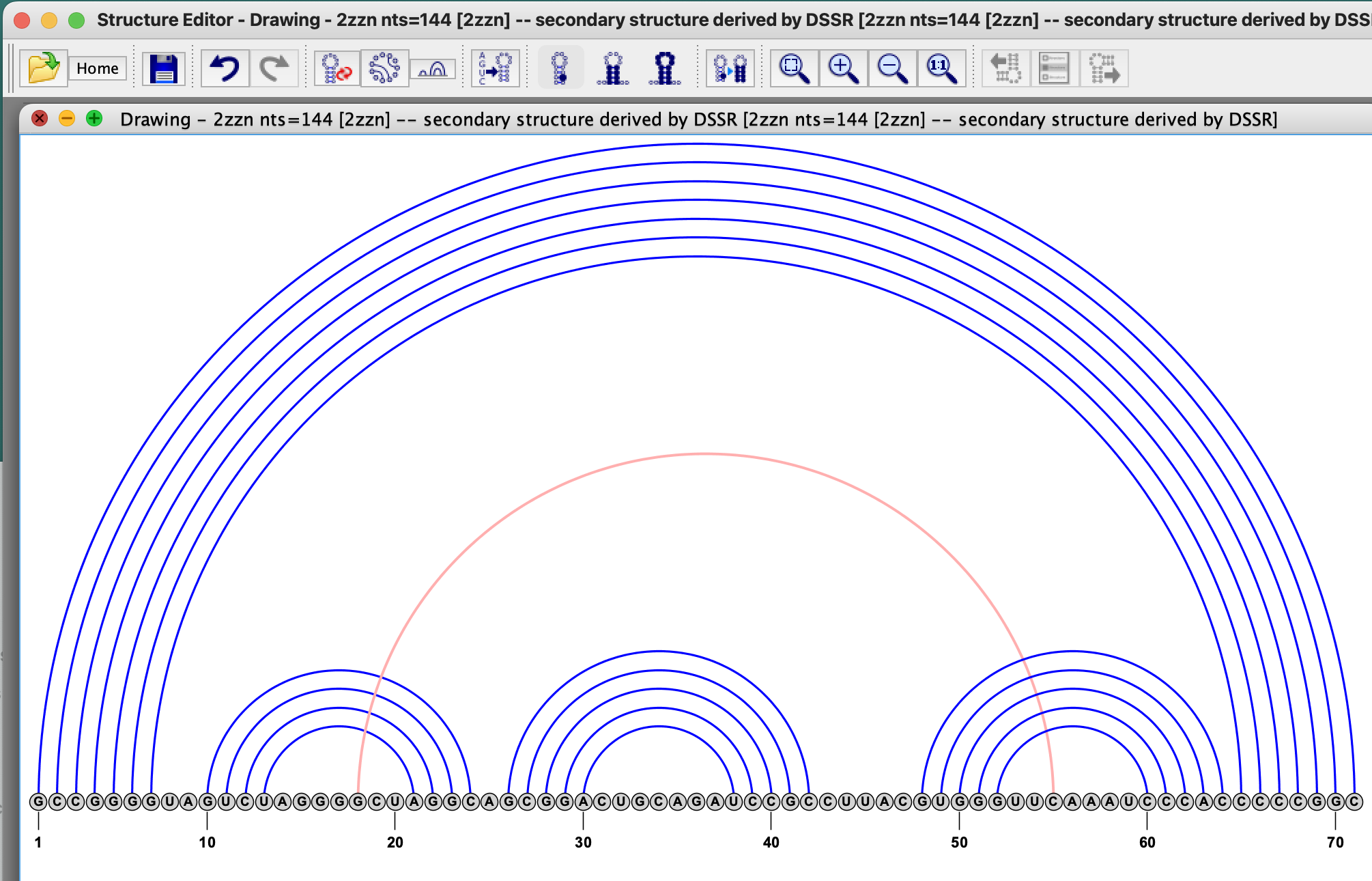Click the position label '60'
Image resolution: width=1372 pixels, height=881 pixels.
(x=1147, y=842)
